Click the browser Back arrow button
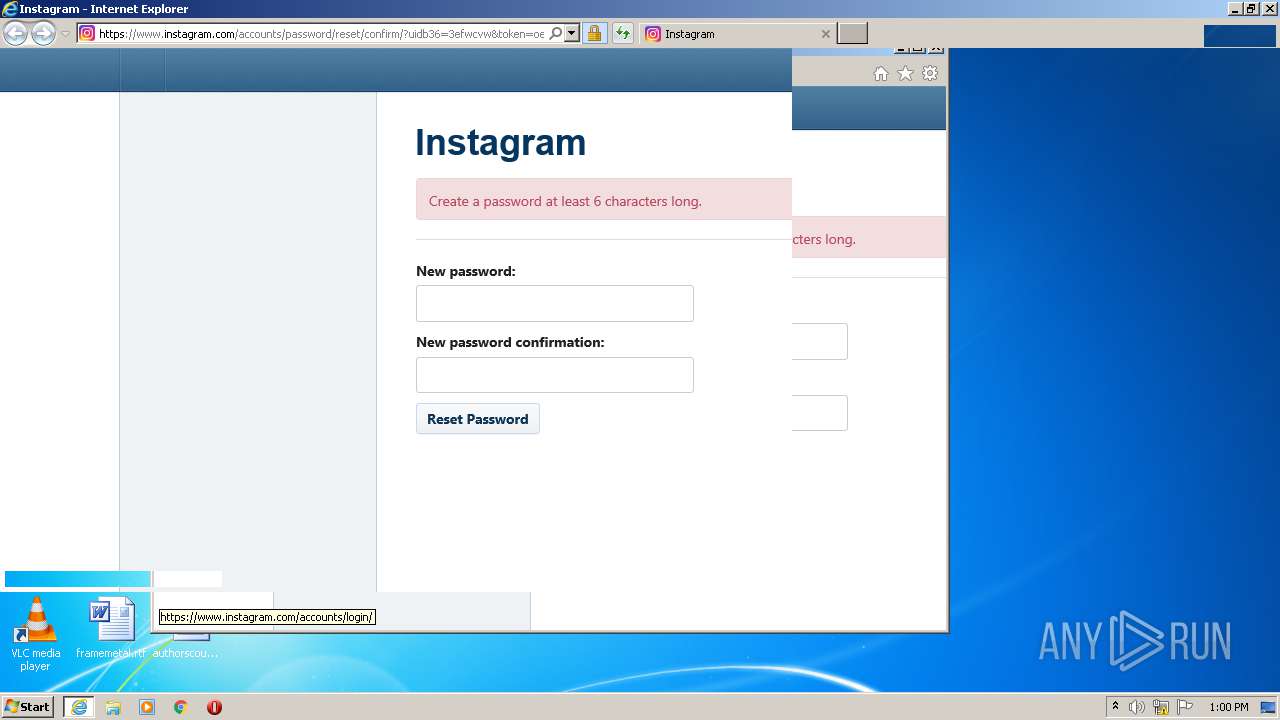 (x=15, y=33)
